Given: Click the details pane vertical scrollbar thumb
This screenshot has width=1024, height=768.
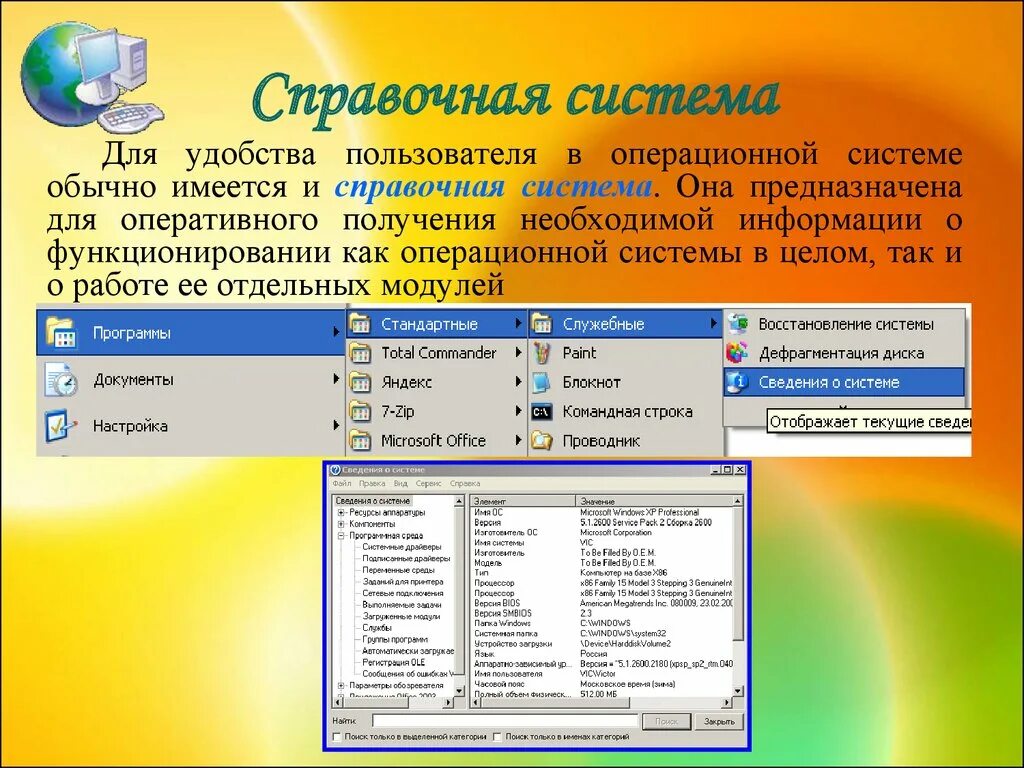Looking at the screenshot, I should pyautogui.click(x=738, y=573).
